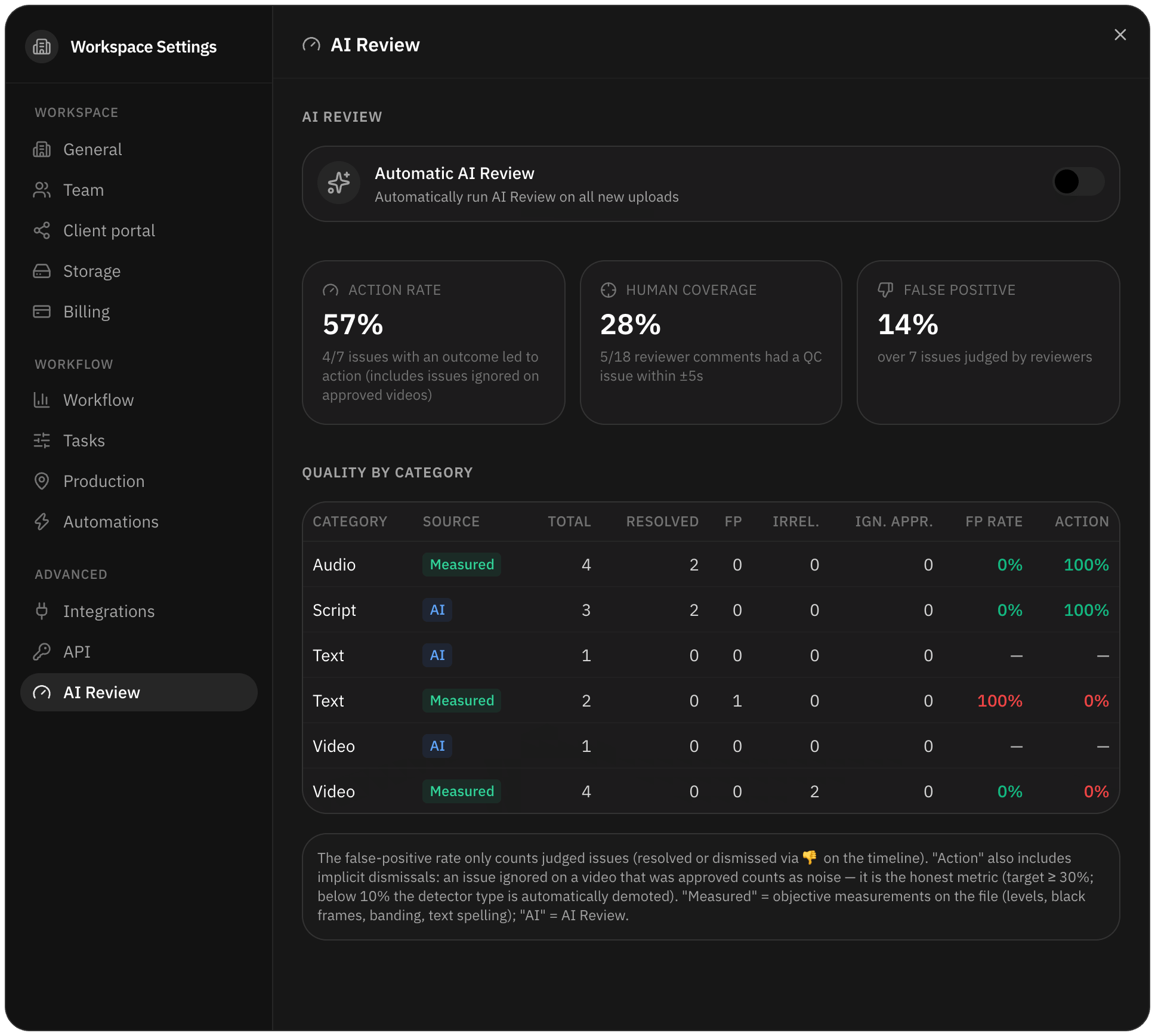Image resolution: width=1155 pixels, height=1036 pixels.
Task: Click the Tasks sliders icon
Action: coord(42,440)
